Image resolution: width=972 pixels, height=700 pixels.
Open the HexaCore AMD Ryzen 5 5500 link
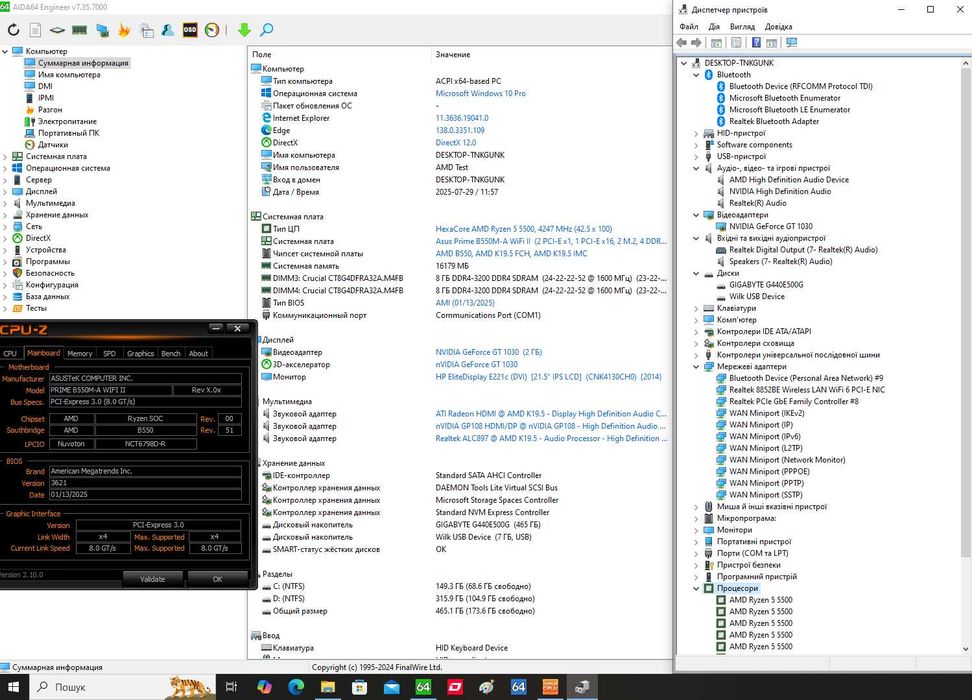tap(524, 229)
